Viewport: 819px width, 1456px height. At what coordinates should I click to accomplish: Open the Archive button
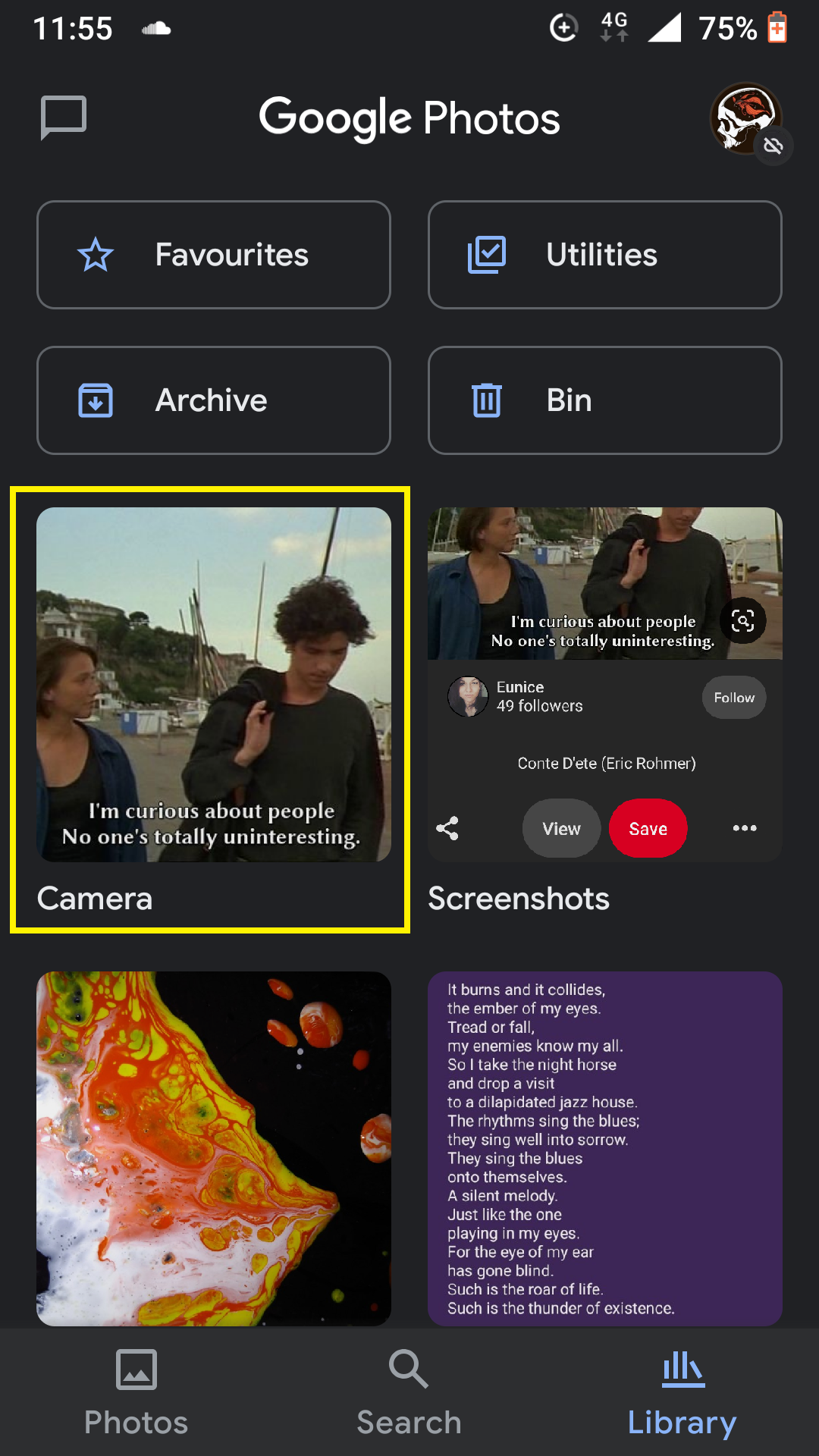click(214, 400)
